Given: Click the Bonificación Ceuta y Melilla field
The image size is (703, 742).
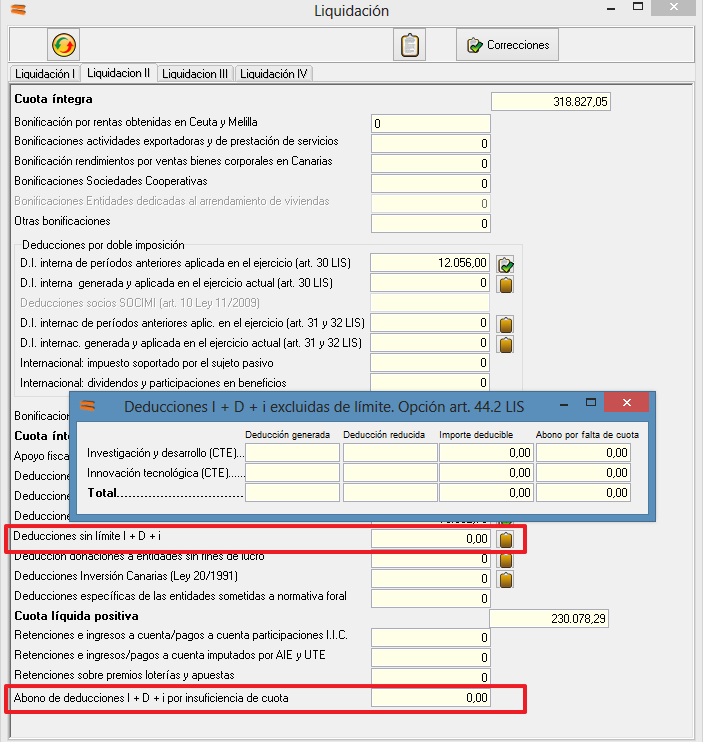Looking at the screenshot, I should [x=431, y=124].
